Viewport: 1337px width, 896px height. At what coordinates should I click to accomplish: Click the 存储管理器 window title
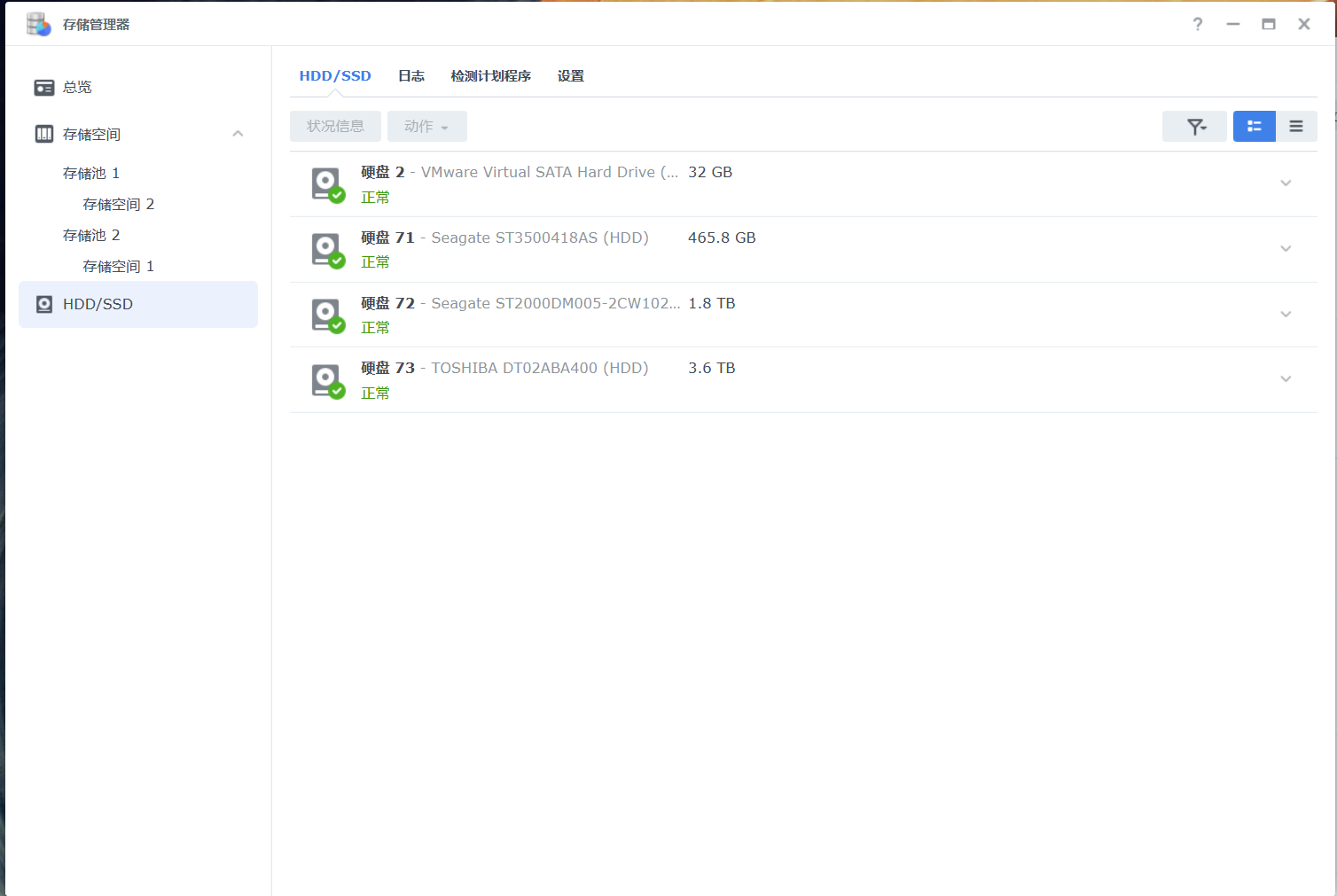pos(97,25)
